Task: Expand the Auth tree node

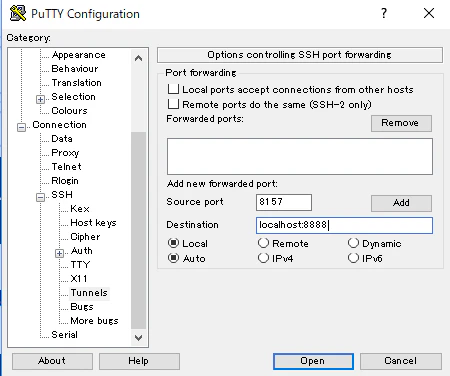Action: point(59,253)
